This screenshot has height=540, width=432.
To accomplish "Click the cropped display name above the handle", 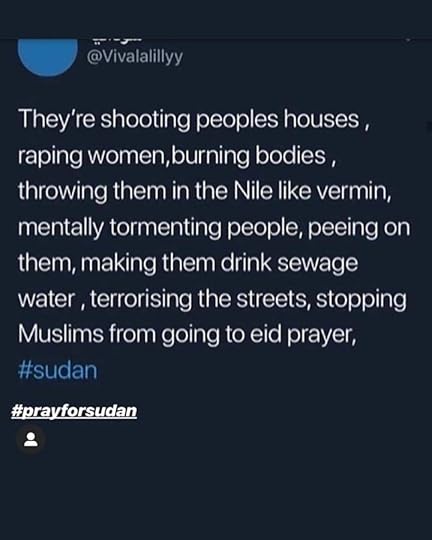I will [117, 40].
